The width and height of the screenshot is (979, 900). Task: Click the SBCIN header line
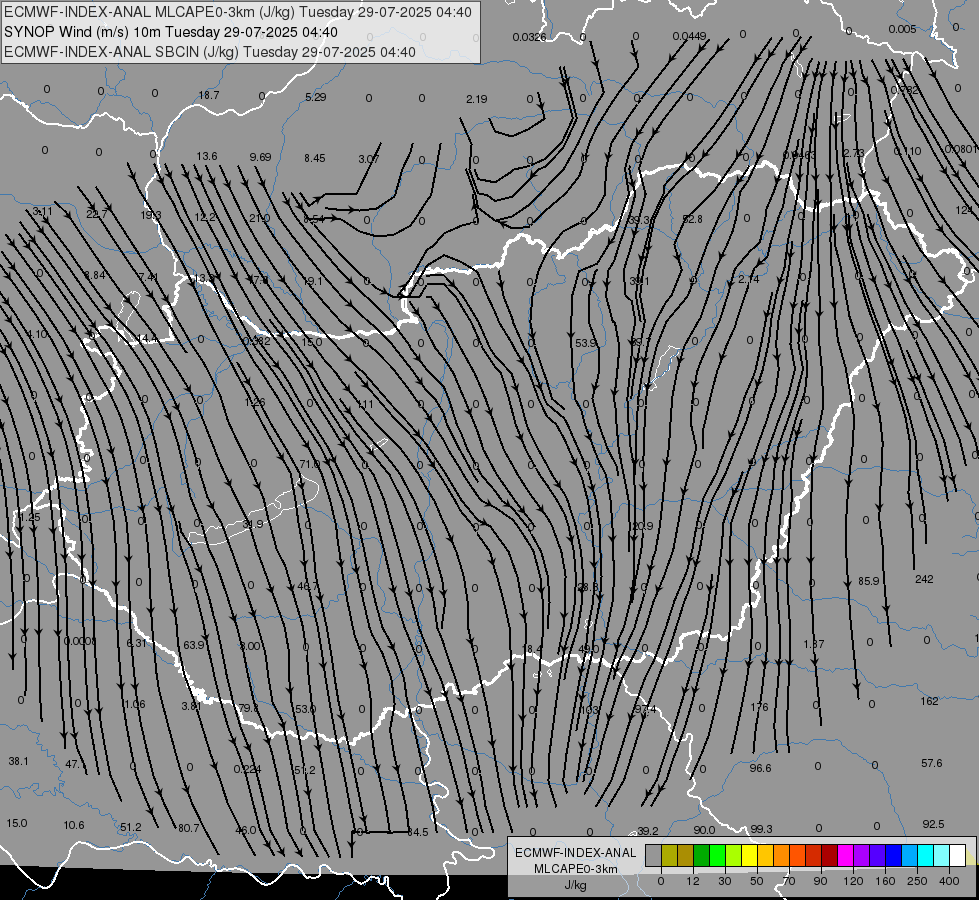point(210,52)
